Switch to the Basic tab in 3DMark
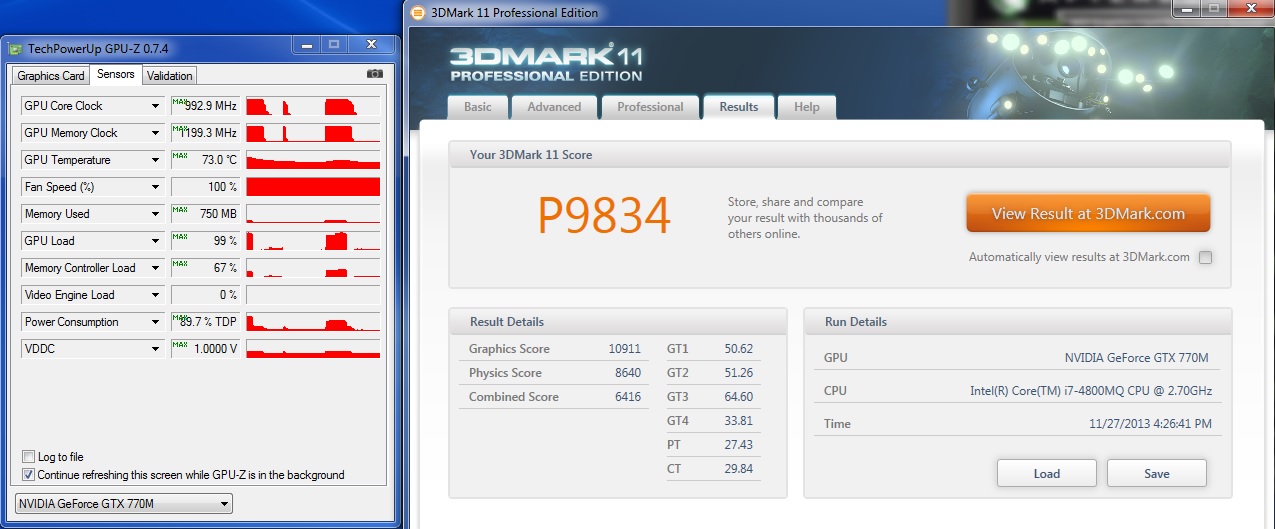The width and height of the screenshot is (1275, 529). point(478,107)
